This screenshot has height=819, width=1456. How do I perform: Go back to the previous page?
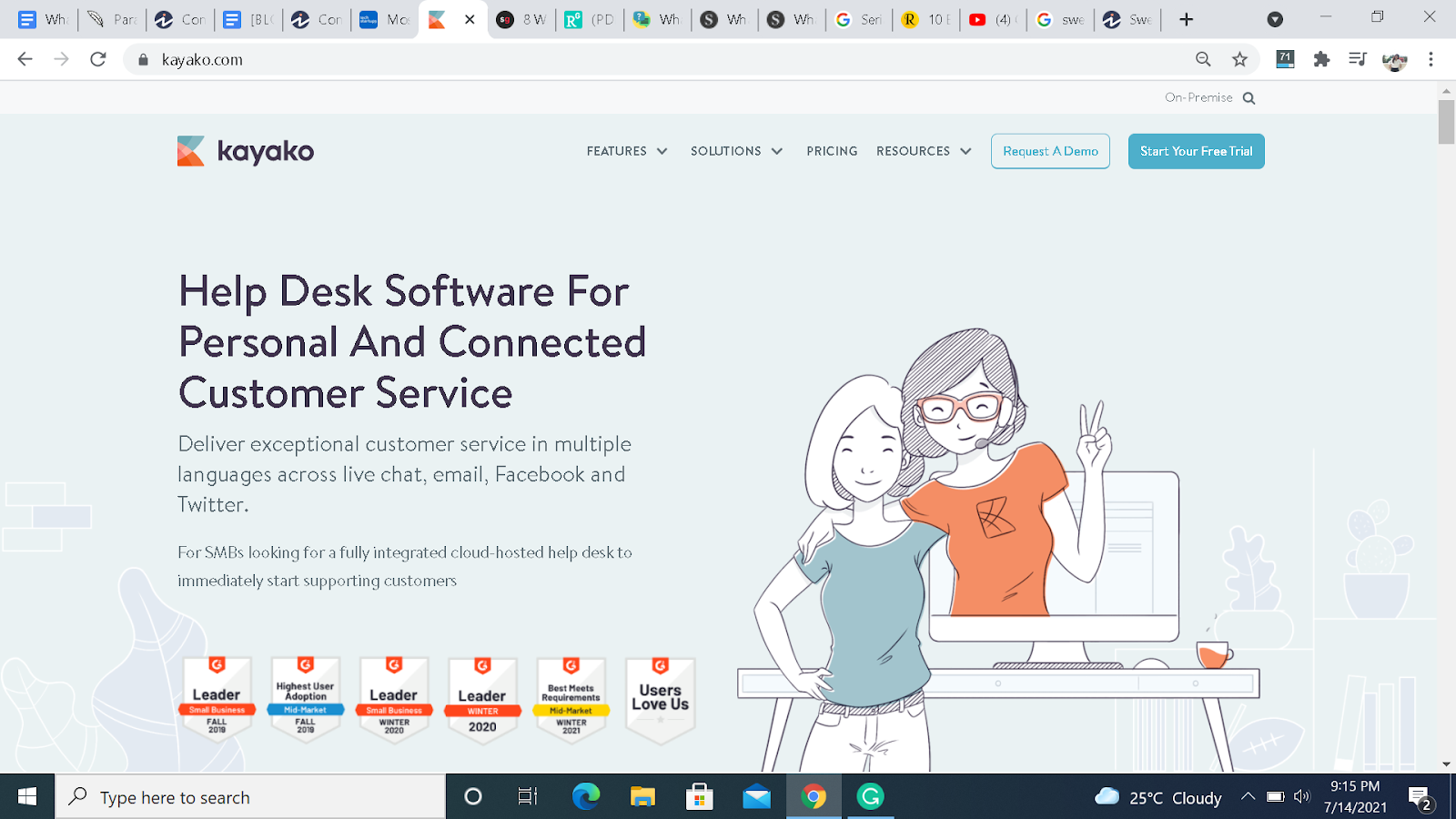click(25, 59)
